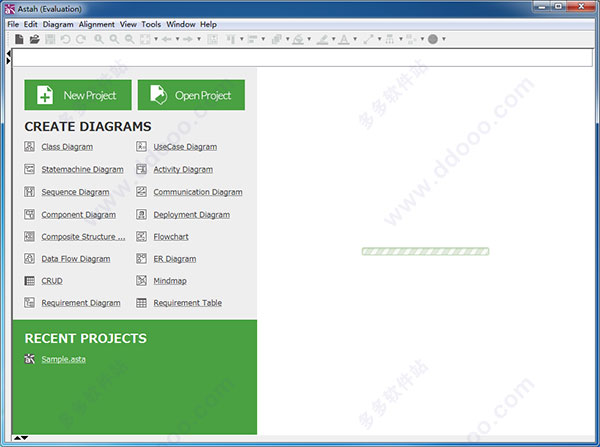
Task: Click the fit-to-window icon in toolbar
Action: (x=145, y=39)
